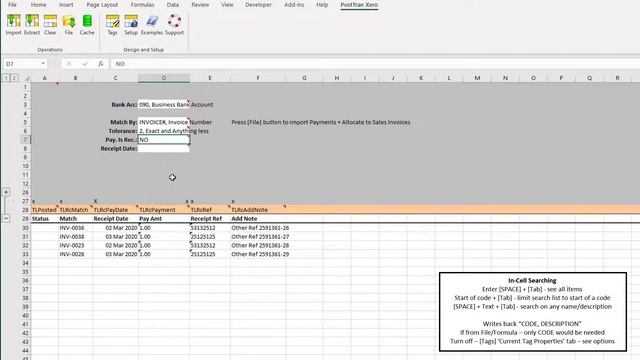
Task: Select row 30 header
Action: click(x=25, y=228)
